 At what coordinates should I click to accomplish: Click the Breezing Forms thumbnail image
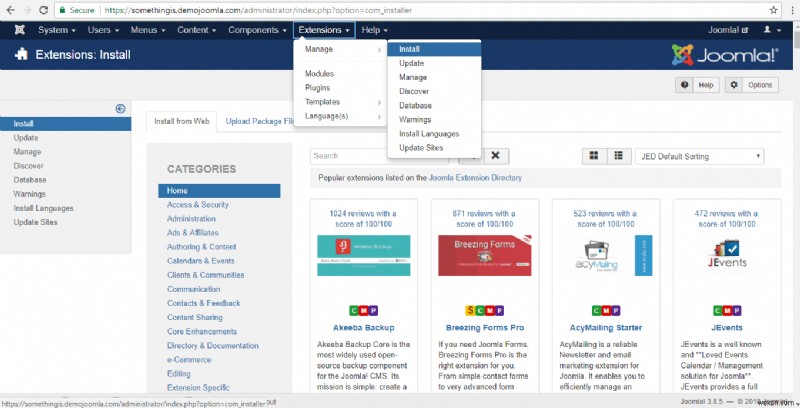(485, 255)
